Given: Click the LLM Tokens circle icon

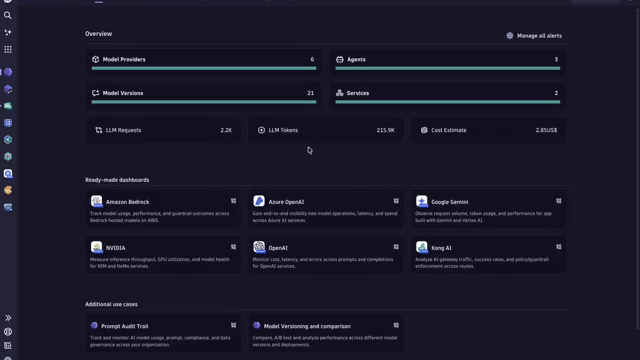Looking at the screenshot, I should (x=261, y=130).
